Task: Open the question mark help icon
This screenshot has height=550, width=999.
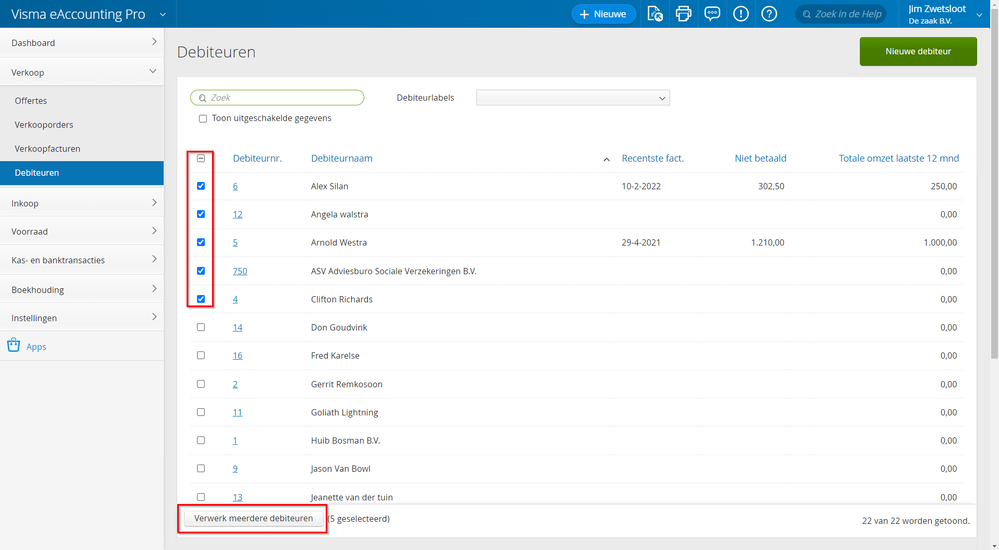Action: [769, 14]
